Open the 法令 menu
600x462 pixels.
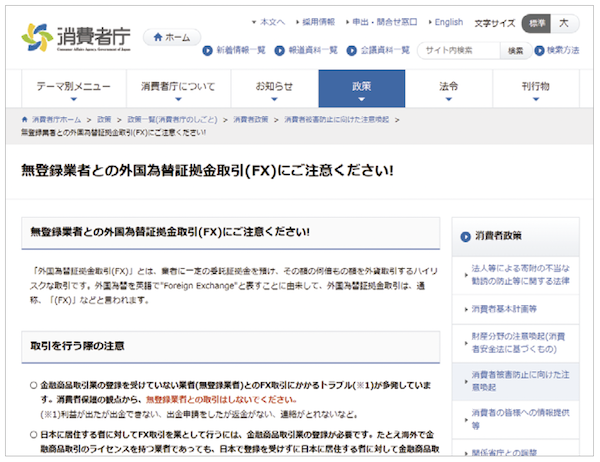pyautogui.click(x=448, y=88)
